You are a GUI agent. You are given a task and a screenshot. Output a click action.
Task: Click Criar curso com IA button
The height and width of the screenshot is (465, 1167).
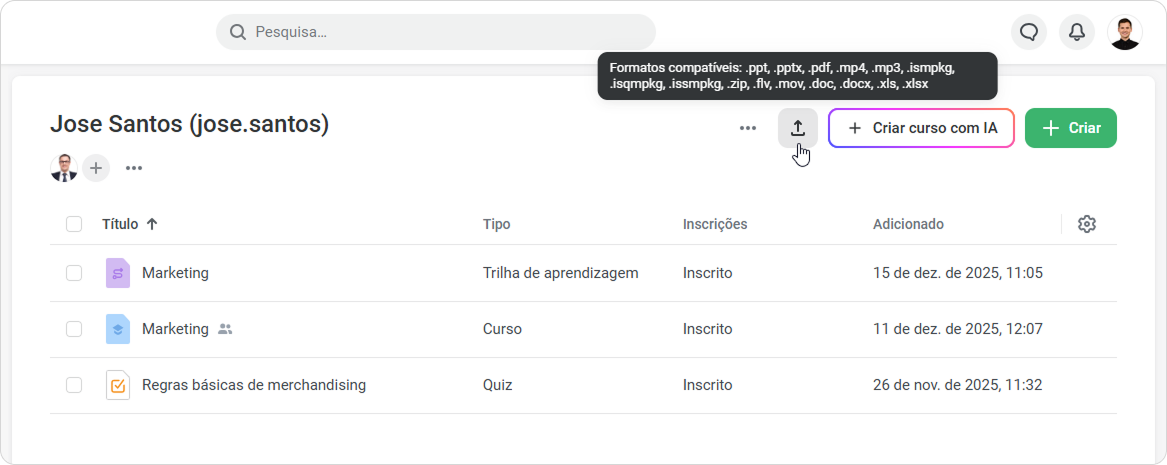[x=921, y=128]
